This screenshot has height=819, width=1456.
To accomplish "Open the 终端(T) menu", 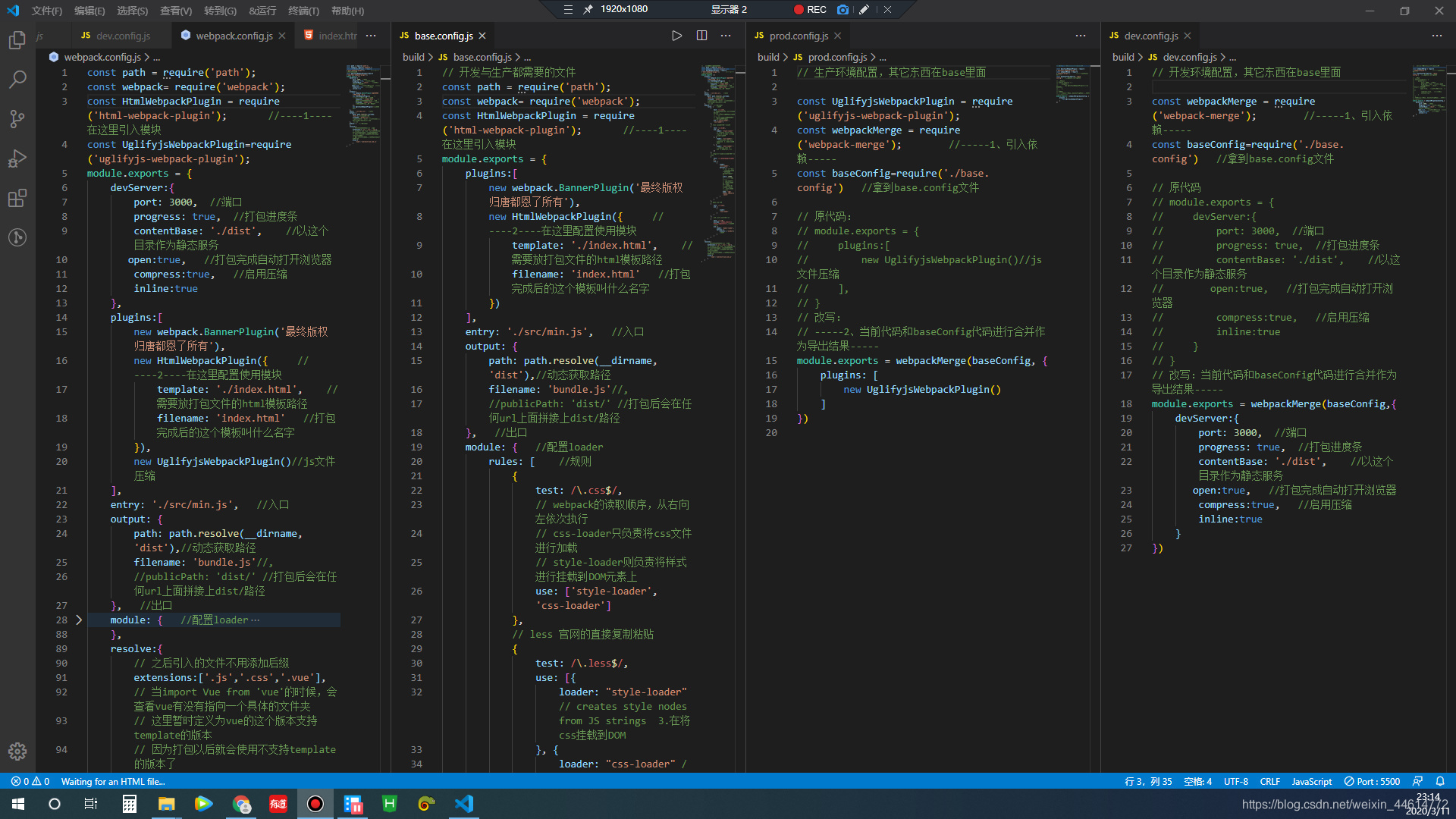I will [303, 11].
